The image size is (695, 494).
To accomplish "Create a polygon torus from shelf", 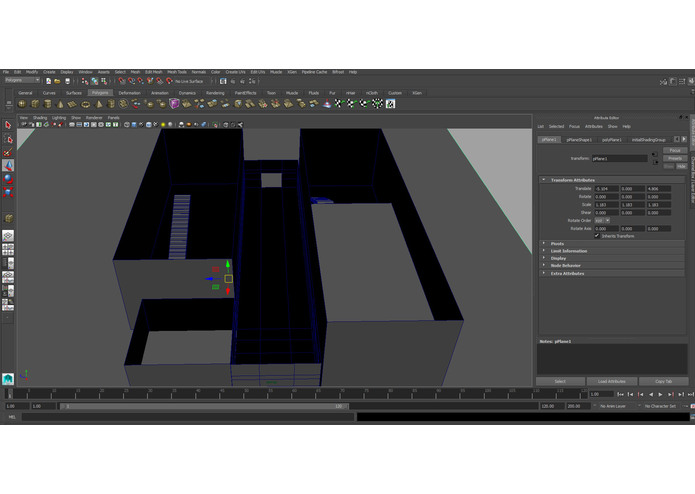I will 86,104.
